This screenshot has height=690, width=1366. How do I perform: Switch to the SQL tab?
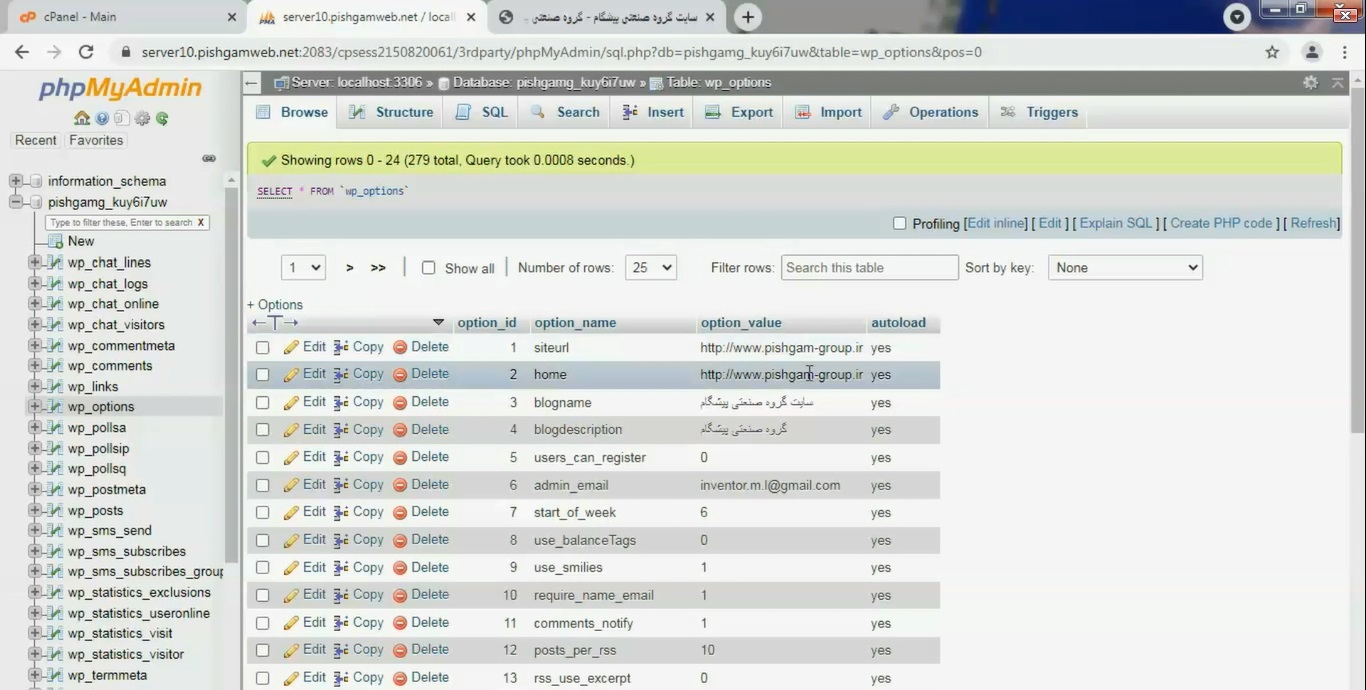click(482, 112)
